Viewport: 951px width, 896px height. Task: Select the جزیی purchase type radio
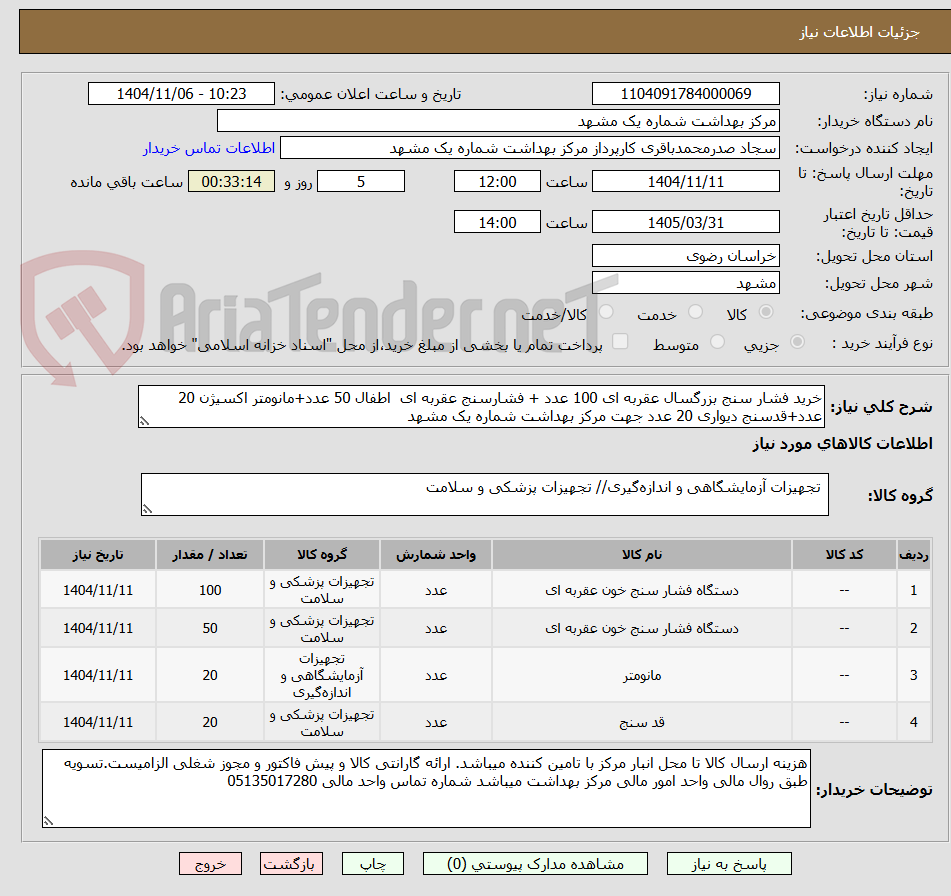coord(798,342)
